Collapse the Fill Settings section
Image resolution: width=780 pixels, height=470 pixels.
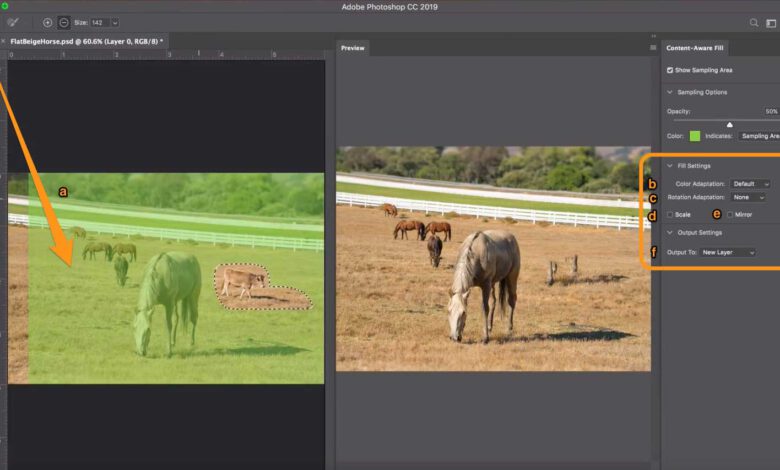click(670, 166)
